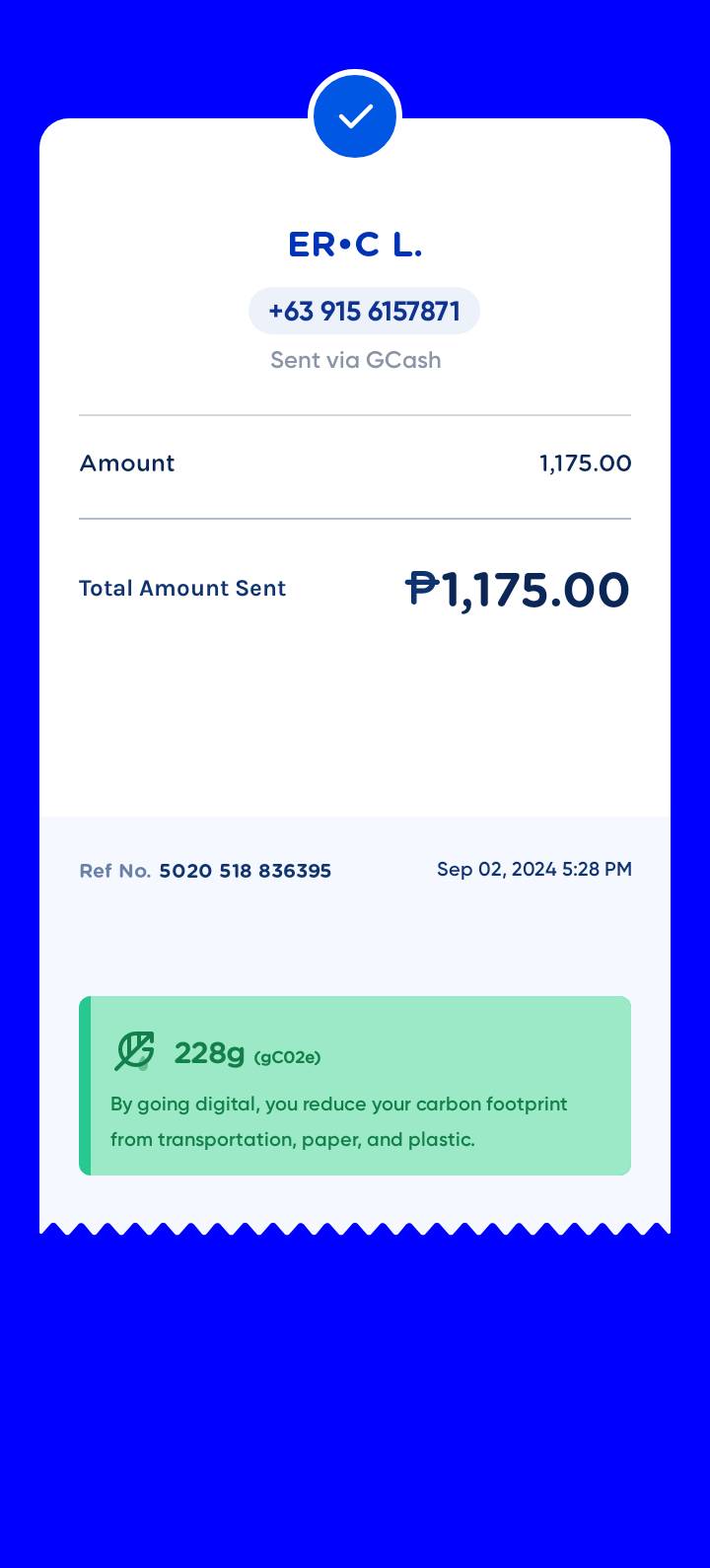
Task: Tap the green leaf carbon icon
Action: (134, 1051)
